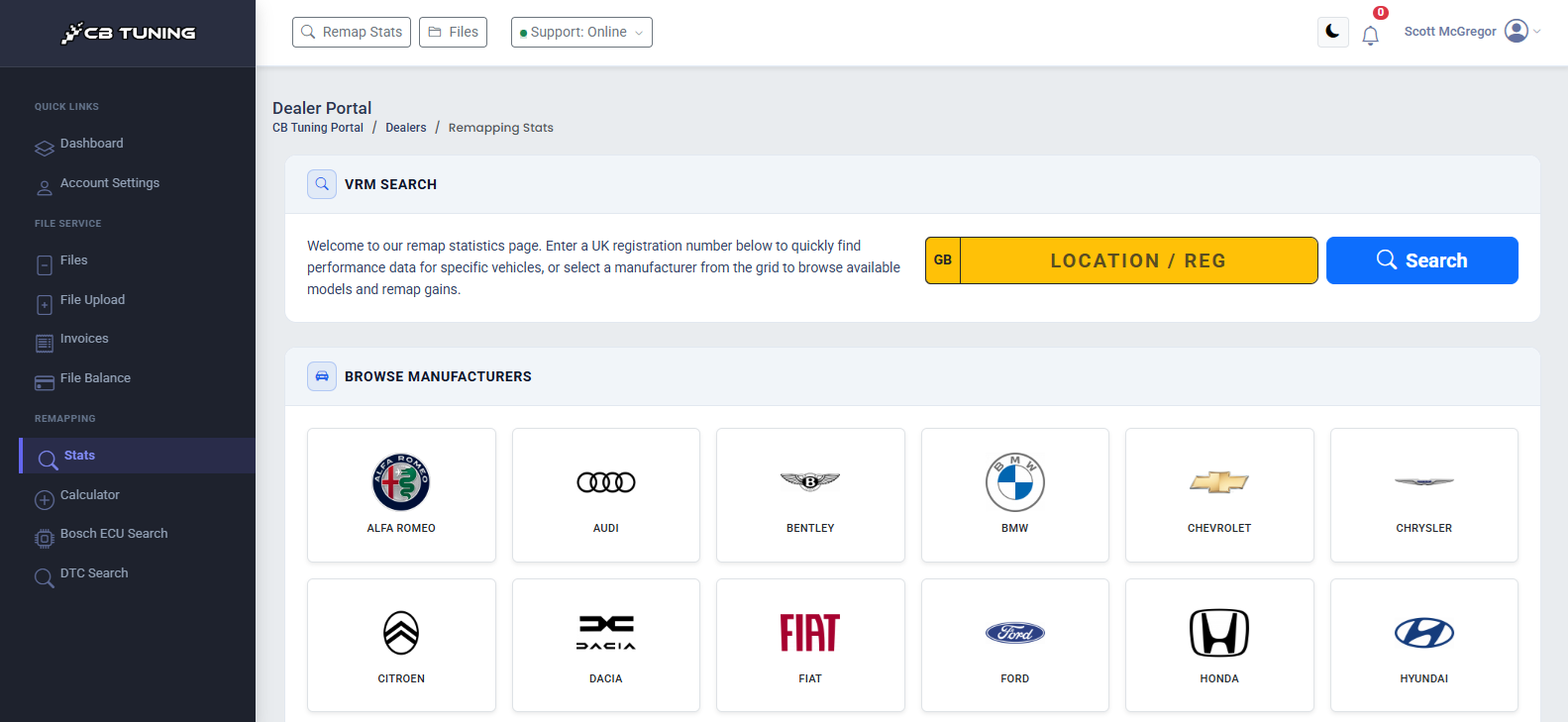Follow the Dealers breadcrumb link
Screen dimensions: 1568x722
point(406,128)
